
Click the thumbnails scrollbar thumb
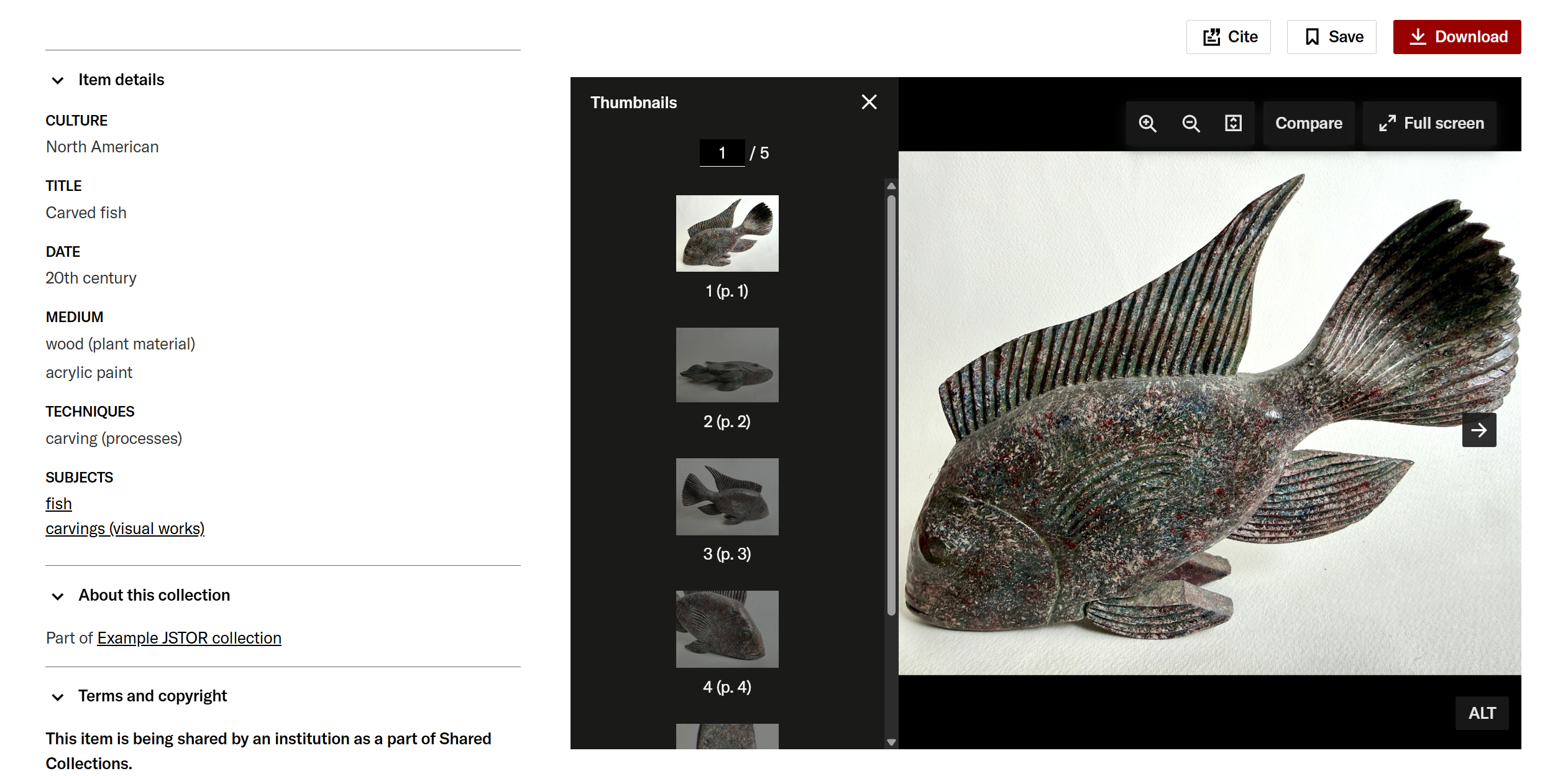(891, 405)
